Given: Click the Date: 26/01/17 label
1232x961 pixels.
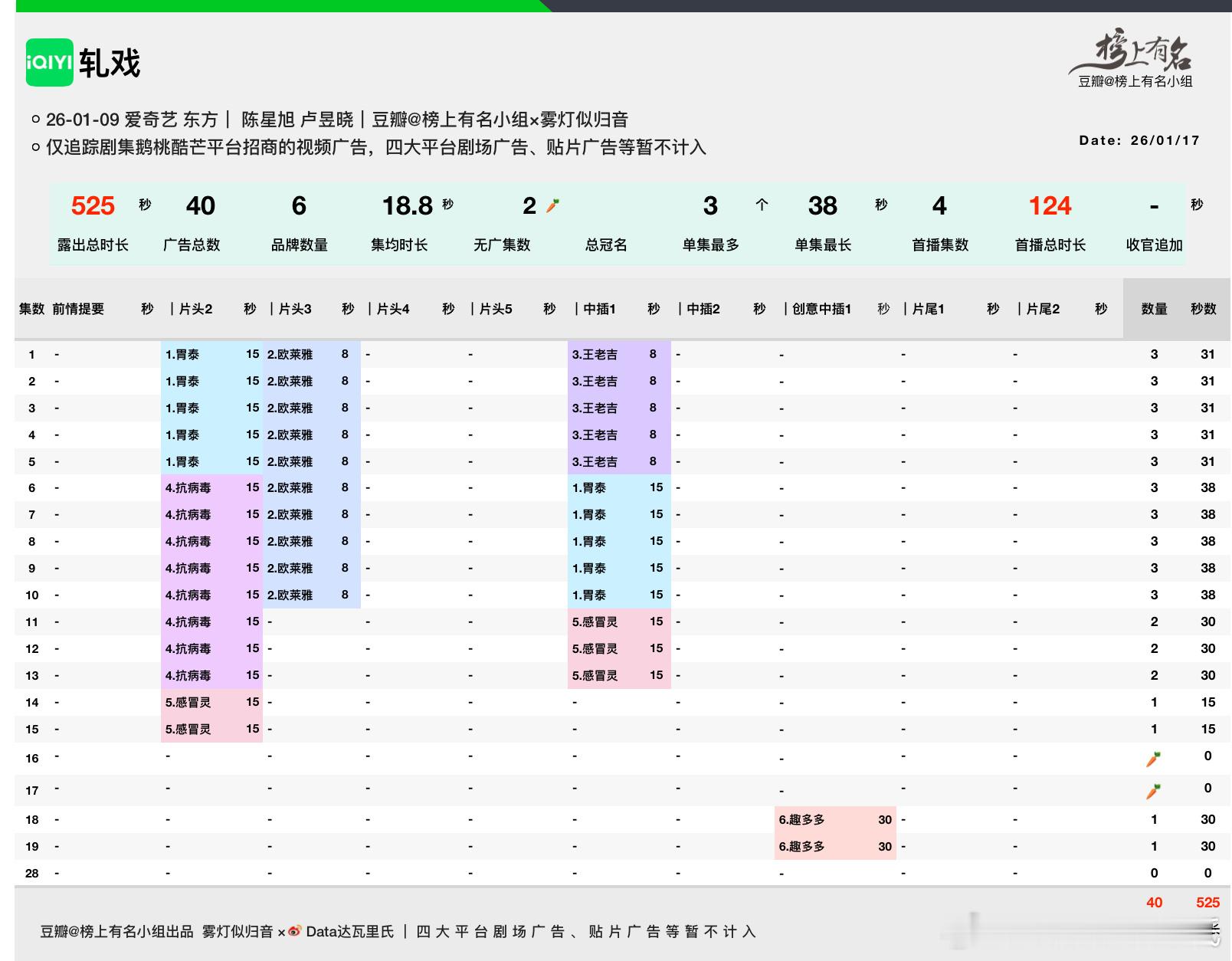Looking at the screenshot, I should [1139, 140].
